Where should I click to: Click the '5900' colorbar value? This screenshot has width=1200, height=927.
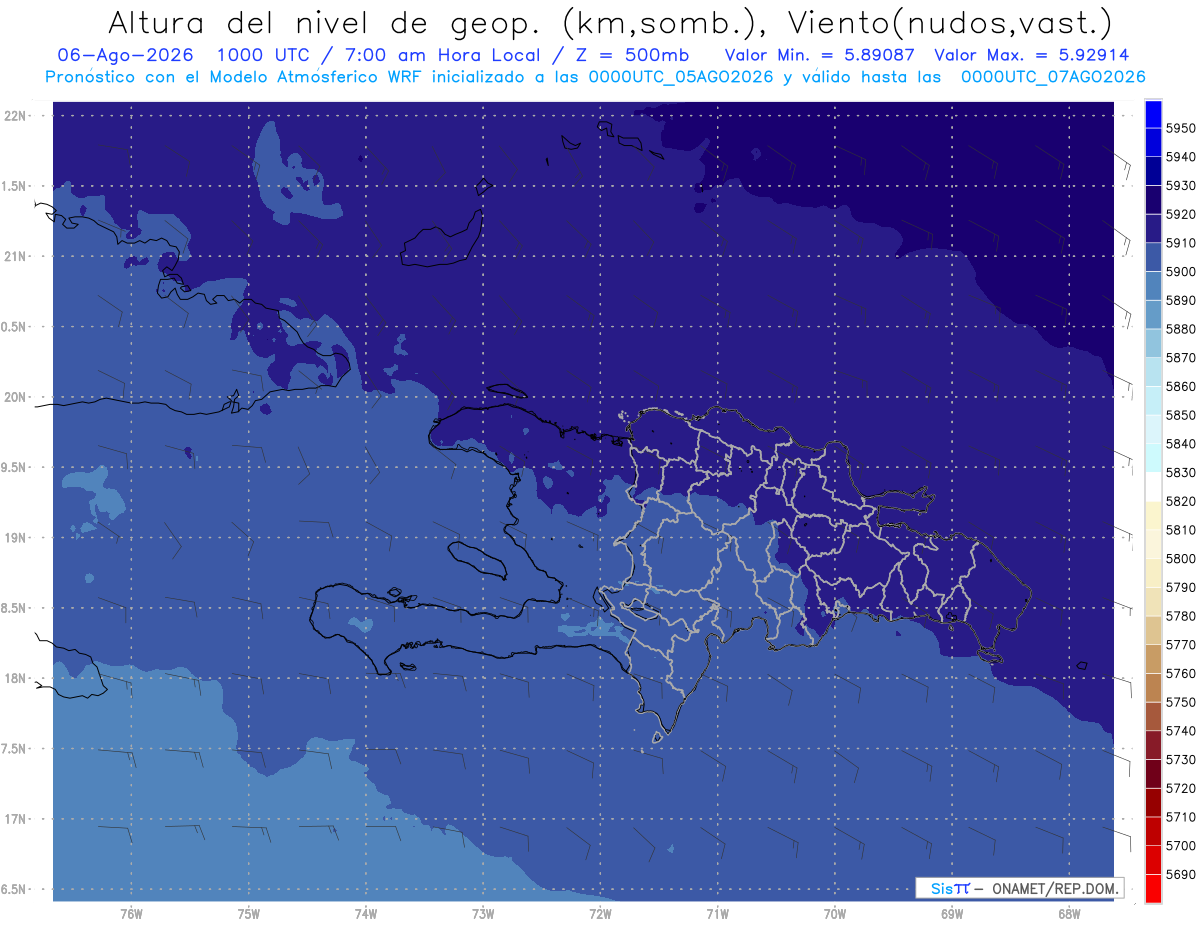click(1180, 271)
